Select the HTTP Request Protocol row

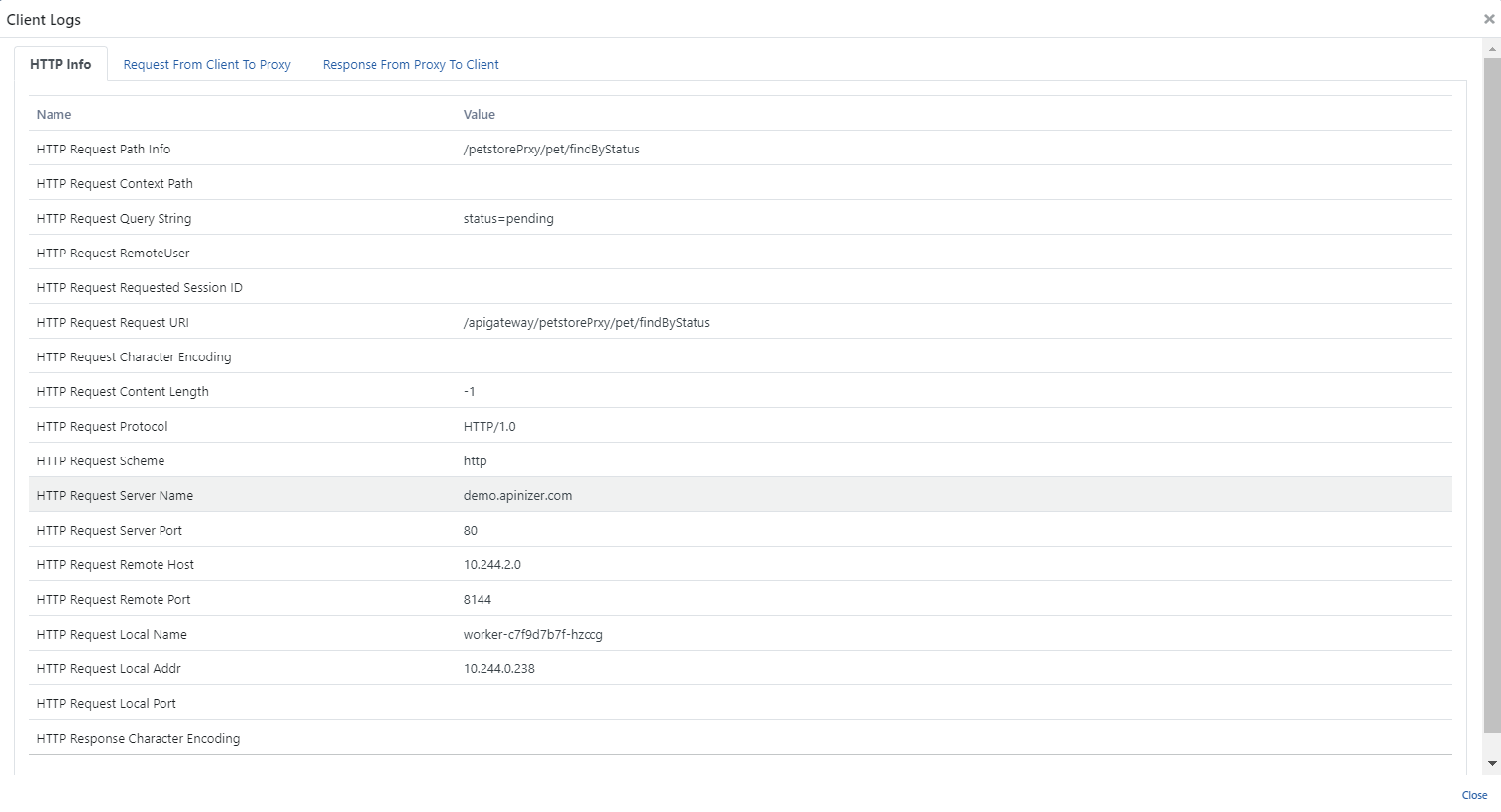(x=102, y=426)
